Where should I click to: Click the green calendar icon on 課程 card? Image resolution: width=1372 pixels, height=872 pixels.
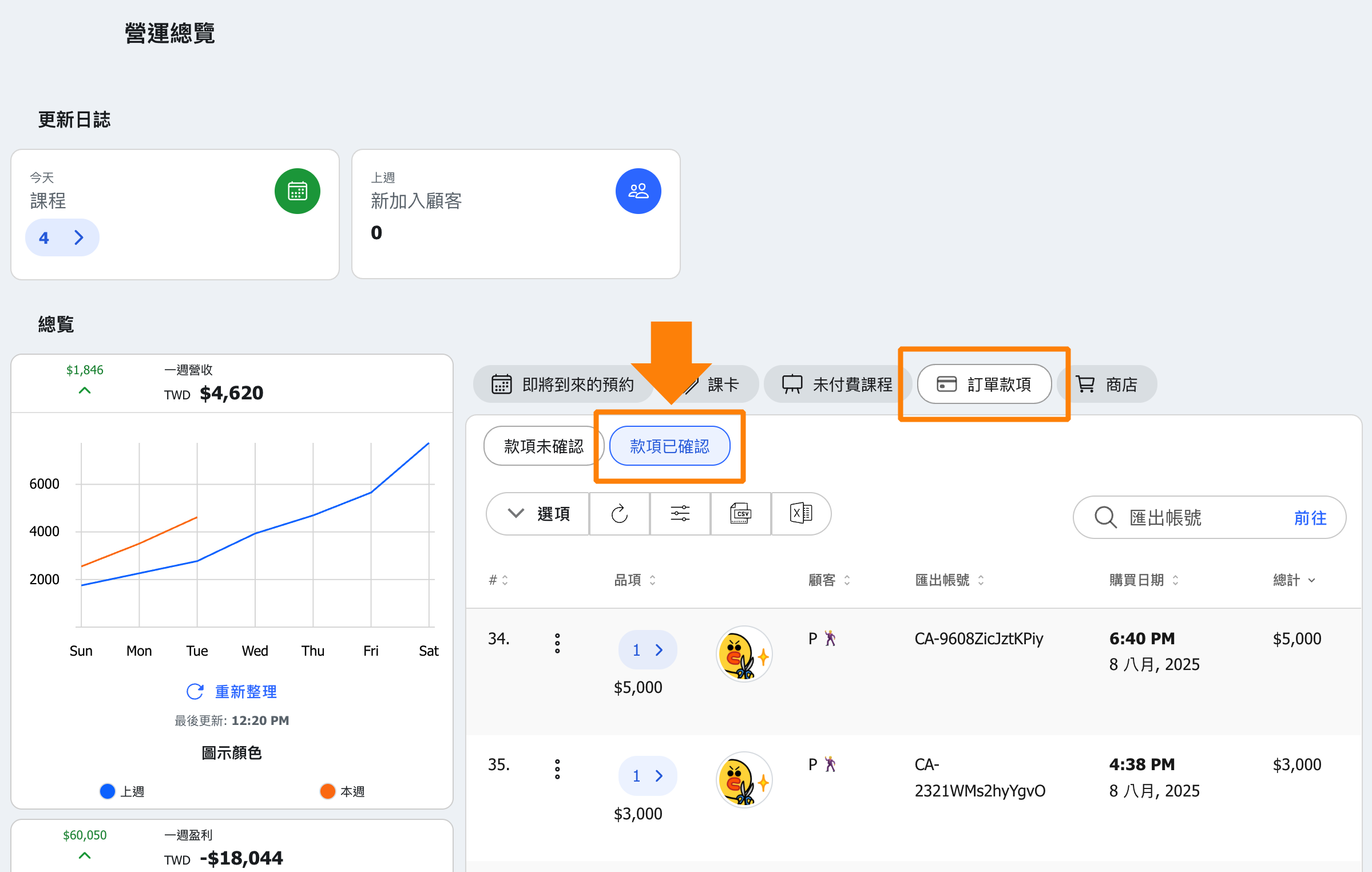pos(297,191)
